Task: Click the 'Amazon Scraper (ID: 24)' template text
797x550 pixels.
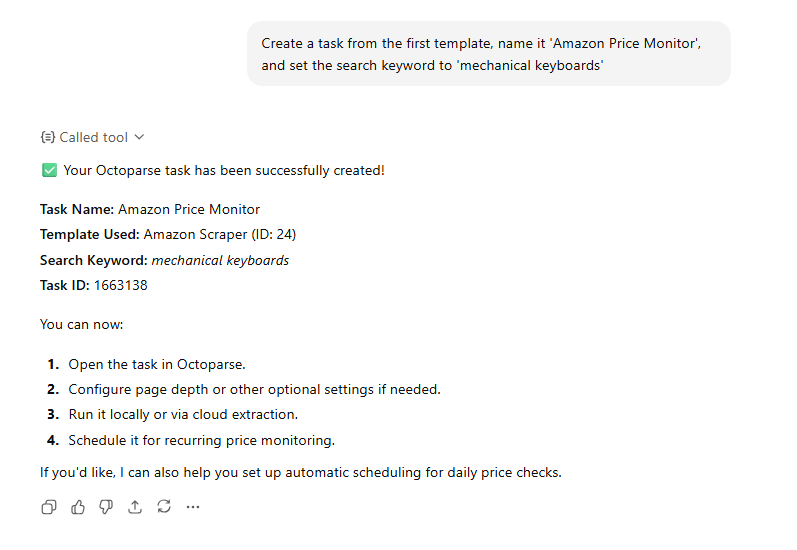Action: (x=220, y=235)
